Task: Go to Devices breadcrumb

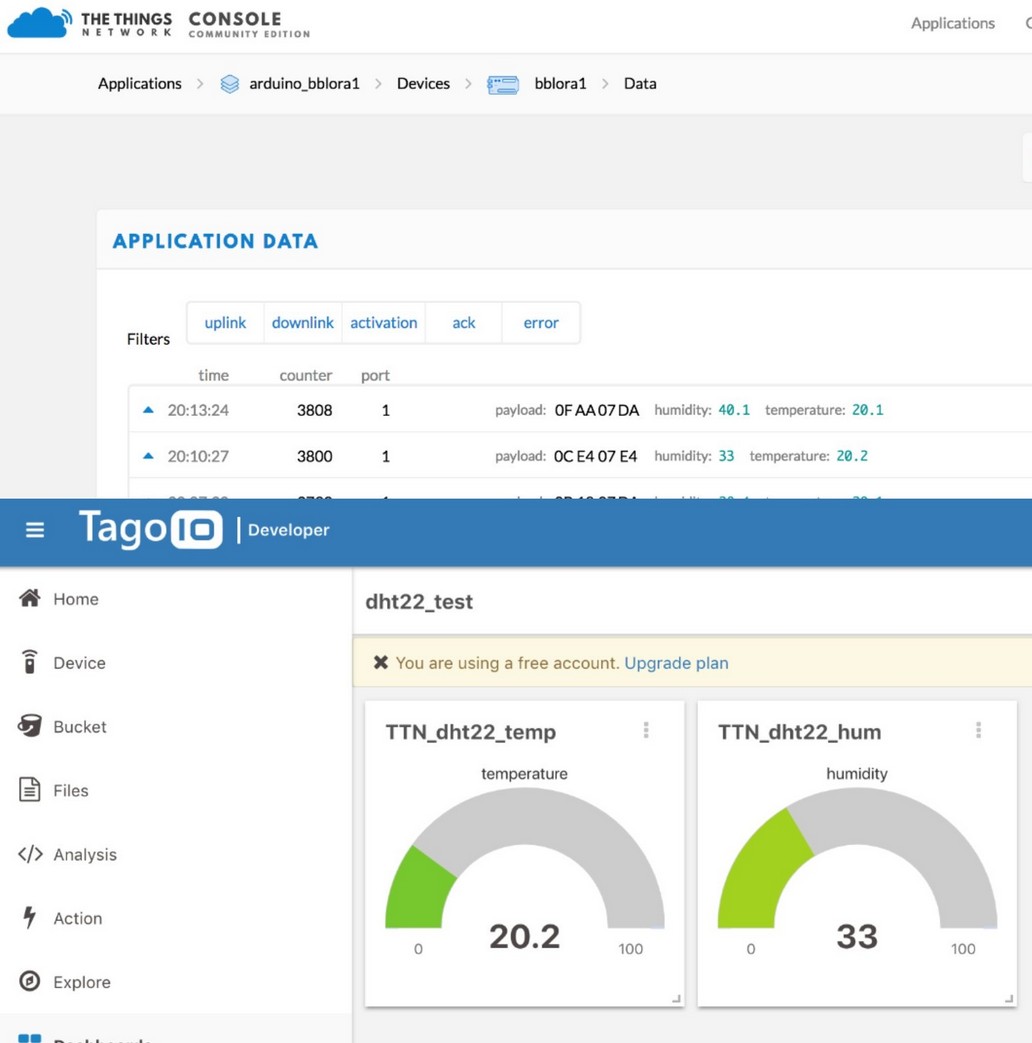Action: (x=423, y=83)
